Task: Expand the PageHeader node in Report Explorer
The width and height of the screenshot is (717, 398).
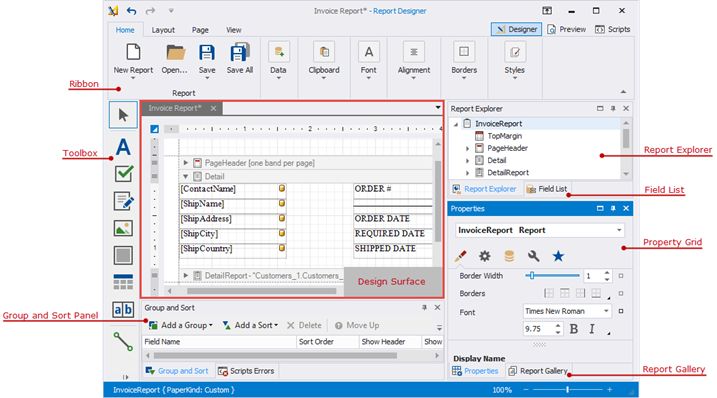Action: 467,148
